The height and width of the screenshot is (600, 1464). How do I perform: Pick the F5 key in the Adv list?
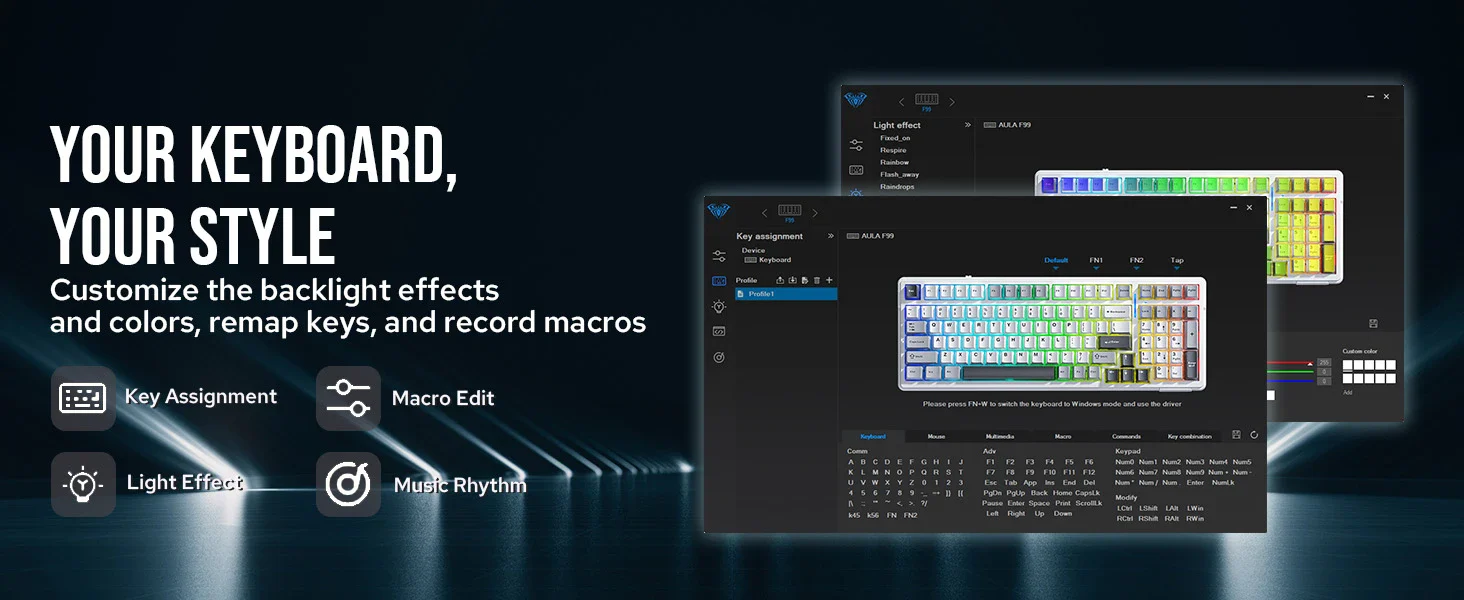click(1069, 462)
